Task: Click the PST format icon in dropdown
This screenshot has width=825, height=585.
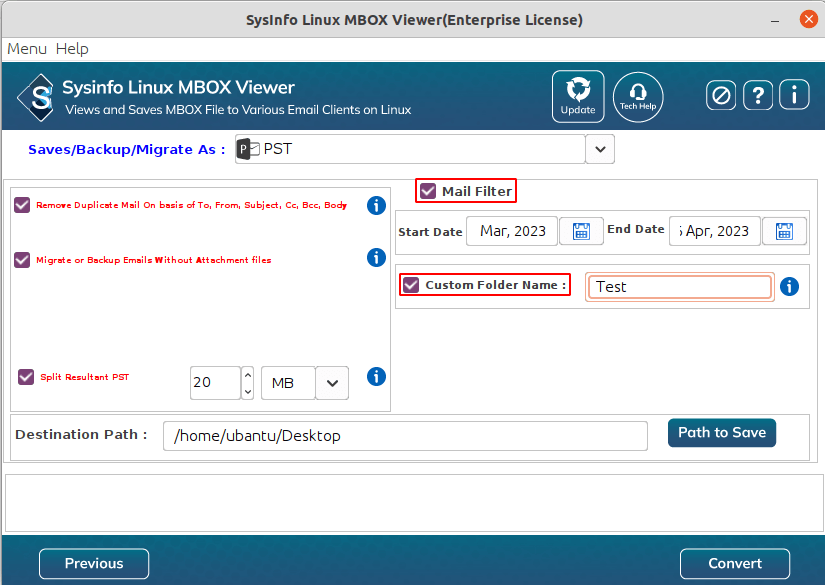Action: (x=248, y=149)
